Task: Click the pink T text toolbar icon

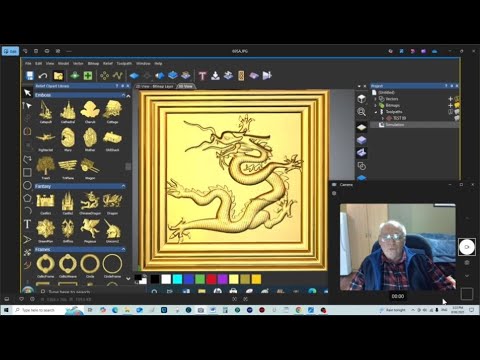Action: pyautogui.click(x=202, y=76)
